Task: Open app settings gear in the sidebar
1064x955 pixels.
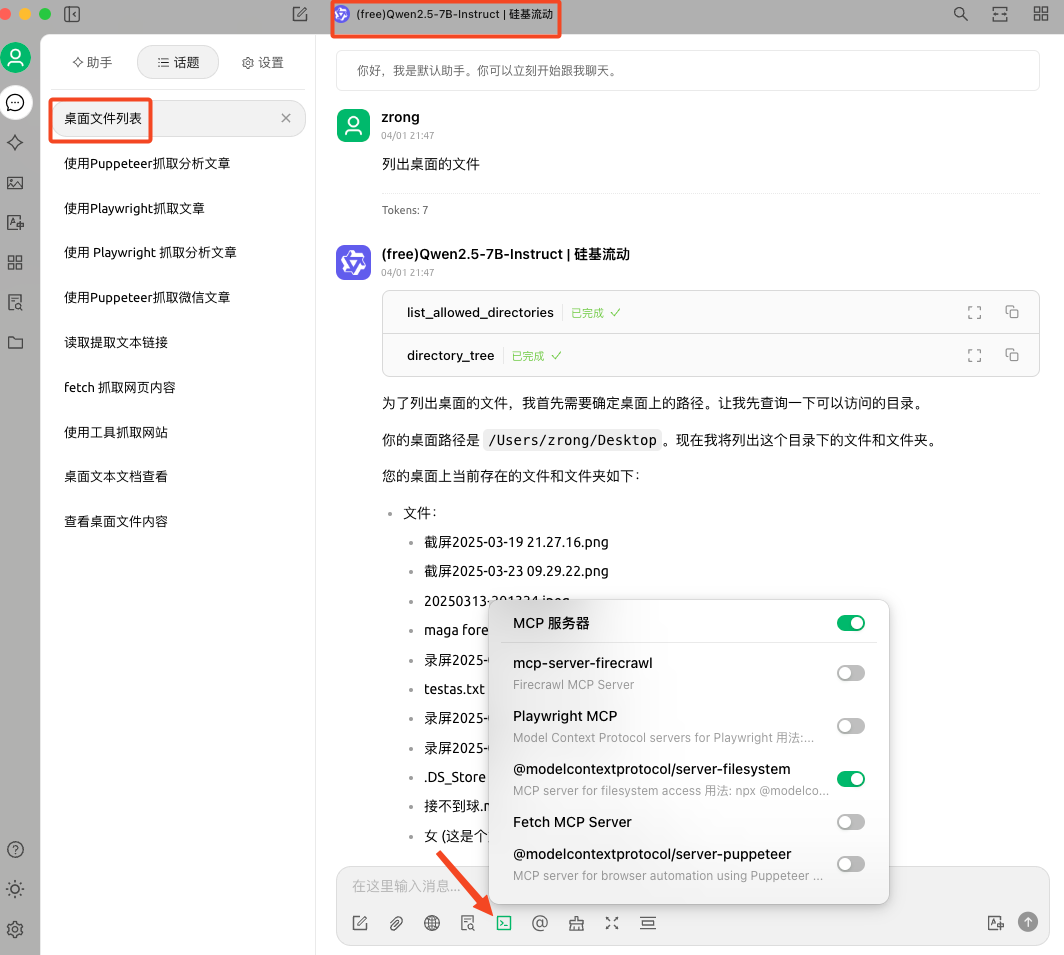Action: coord(15,929)
